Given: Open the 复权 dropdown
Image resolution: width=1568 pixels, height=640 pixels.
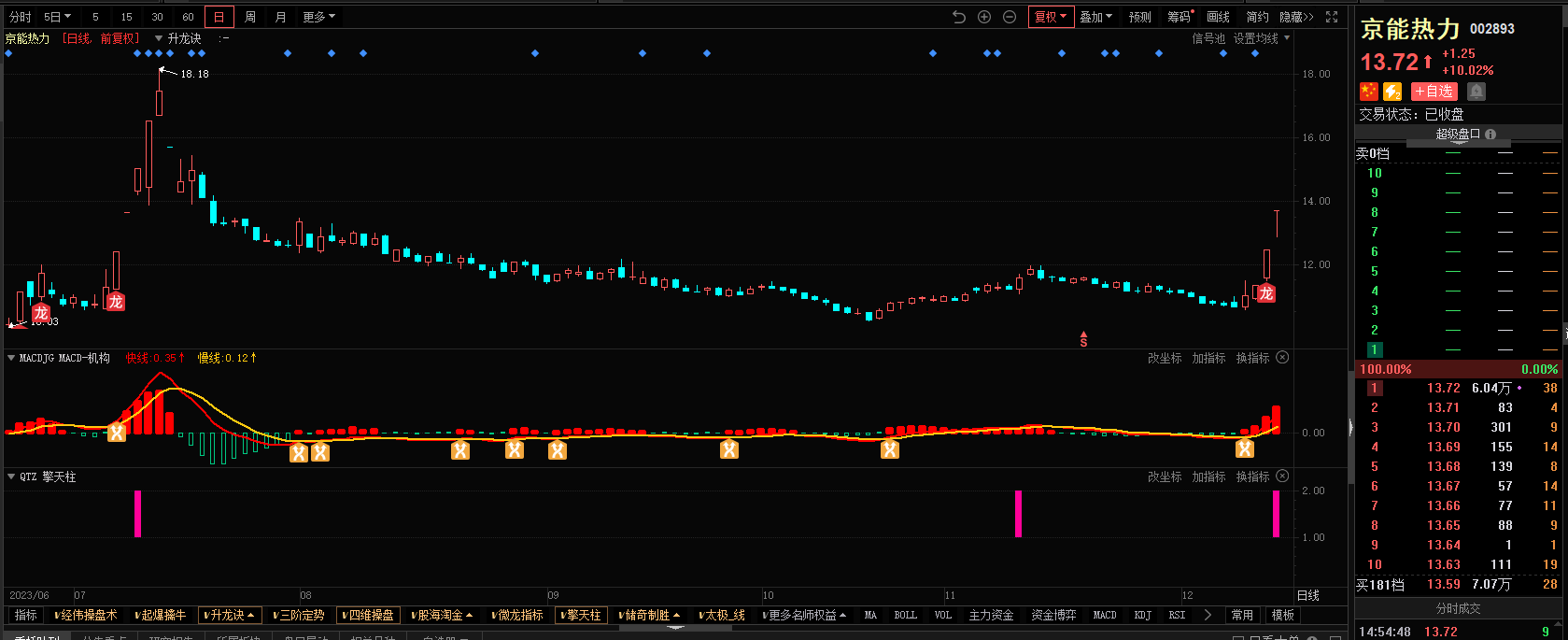Looking at the screenshot, I should 1050,17.
